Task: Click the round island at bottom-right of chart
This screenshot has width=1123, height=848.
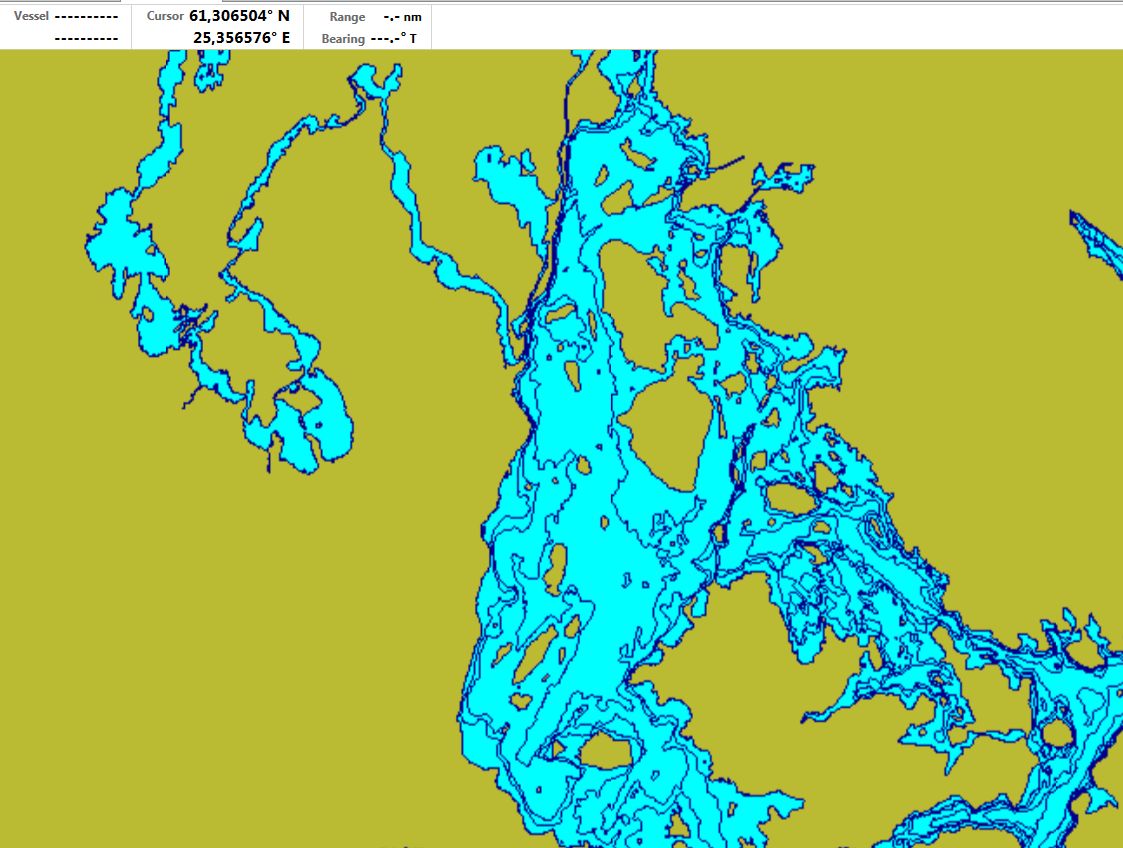Action: [x=1056, y=735]
